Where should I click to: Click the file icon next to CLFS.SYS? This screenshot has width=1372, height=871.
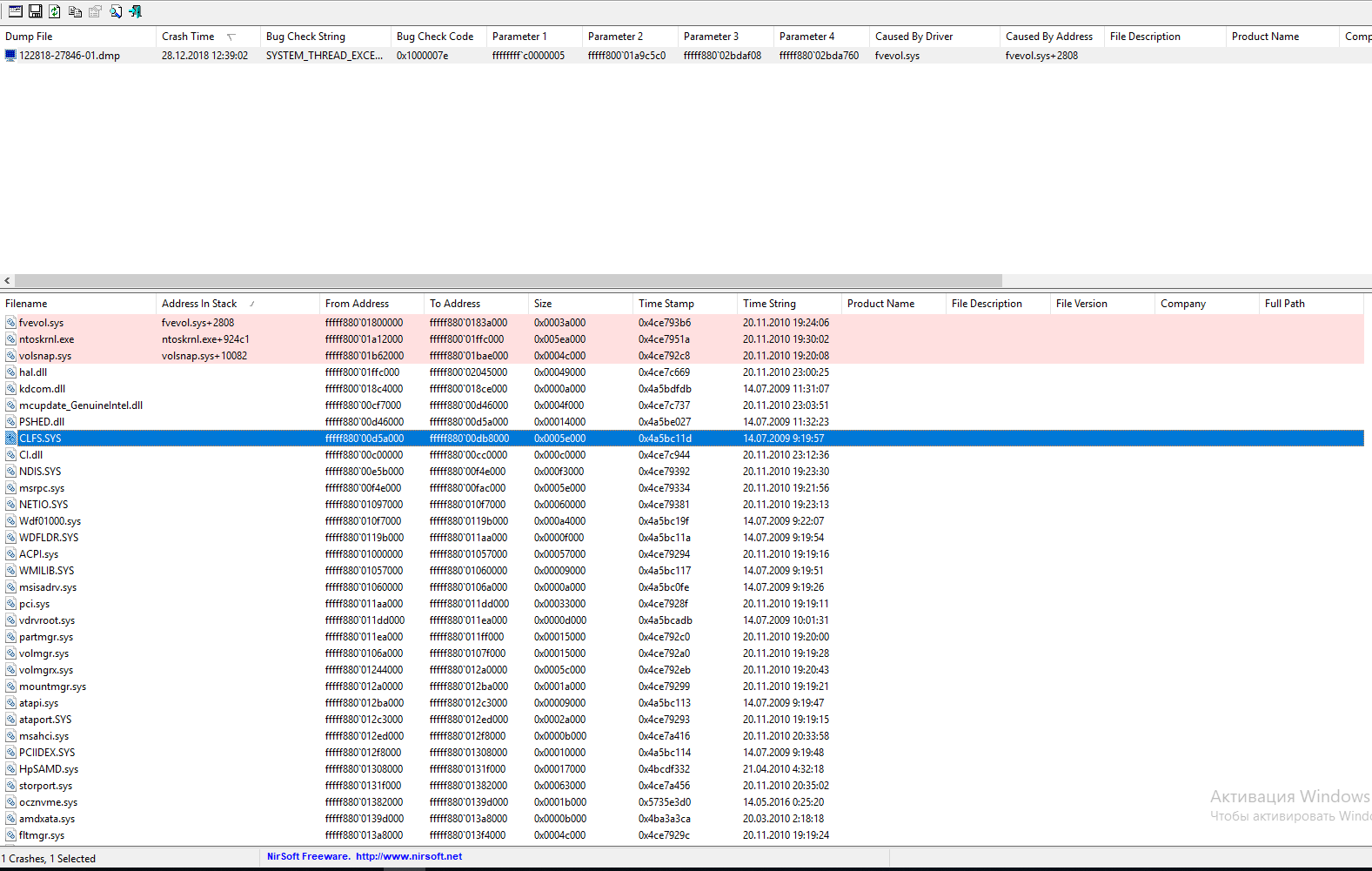click(x=10, y=439)
